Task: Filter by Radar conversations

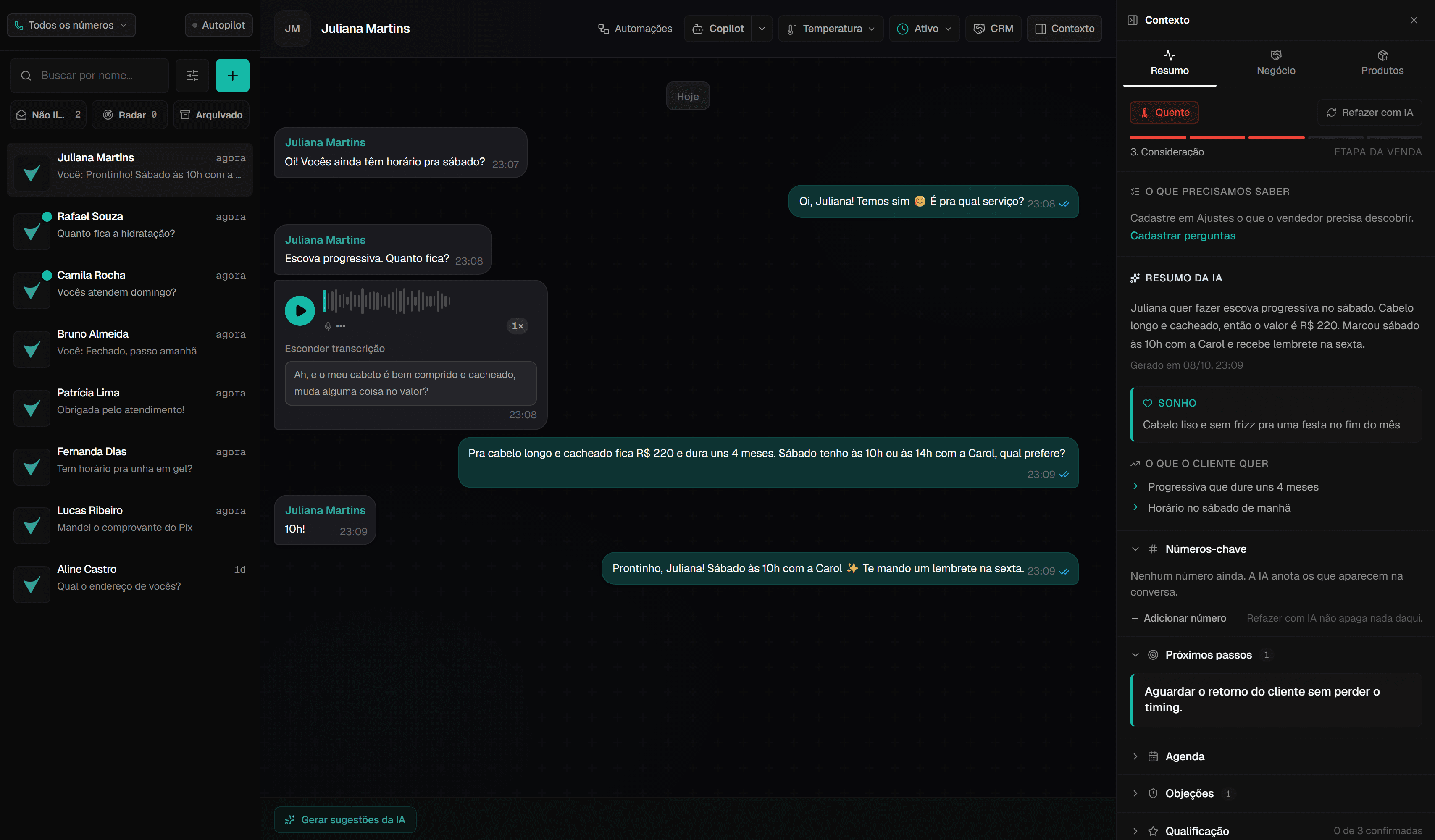Action: pyautogui.click(x=130, y=115)
